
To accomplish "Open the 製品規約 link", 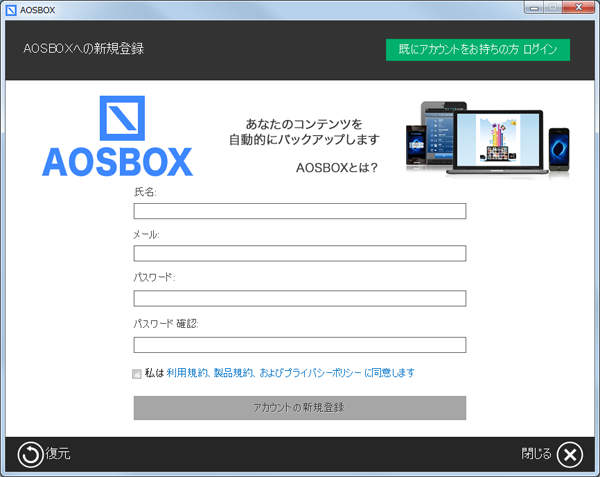I will [x=233, y=373].
